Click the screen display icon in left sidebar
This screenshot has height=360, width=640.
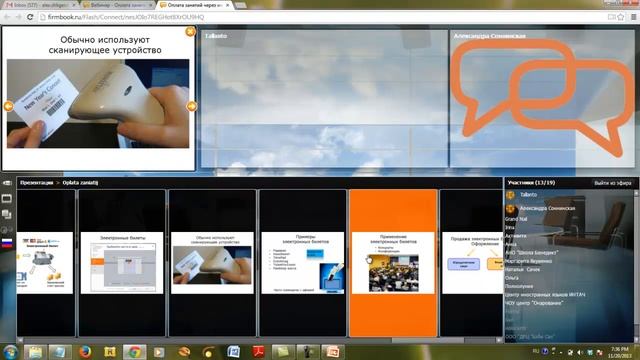pos(7,199)
